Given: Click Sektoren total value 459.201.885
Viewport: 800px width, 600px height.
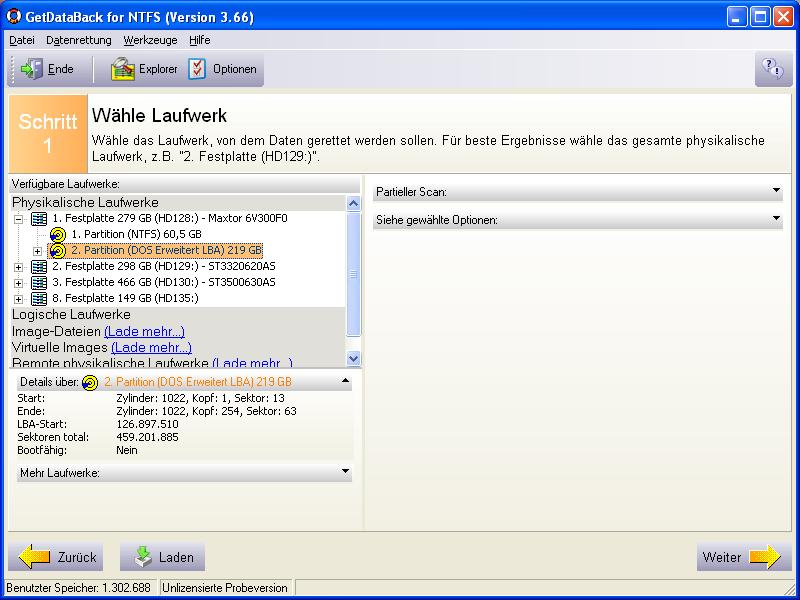Looking at the screenshot, I should click(147, 437).
